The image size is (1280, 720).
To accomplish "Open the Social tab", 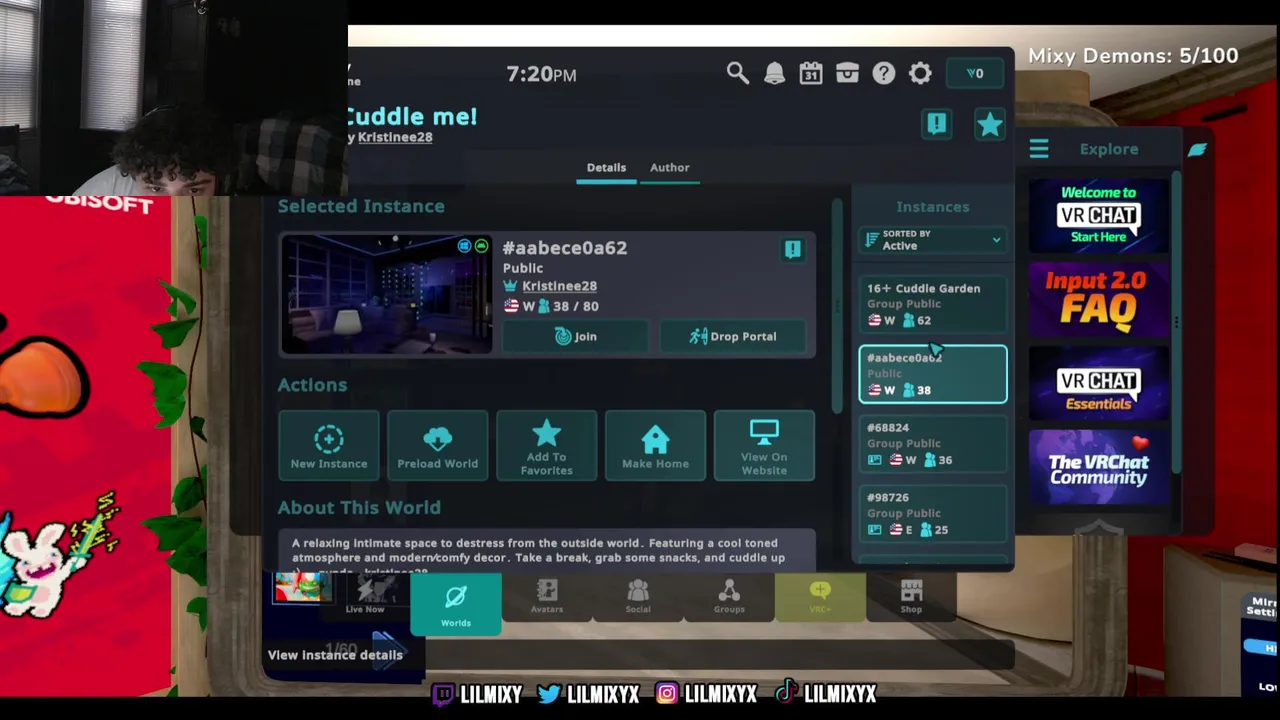I will [x=638, y=597].
